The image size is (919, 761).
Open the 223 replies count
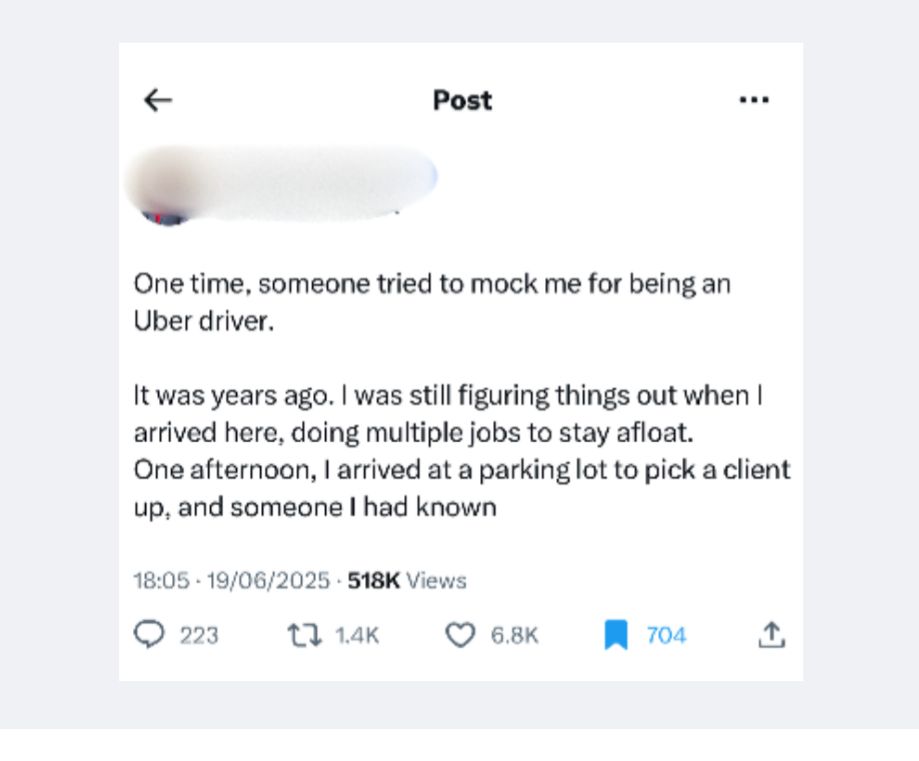coord(199,636)
